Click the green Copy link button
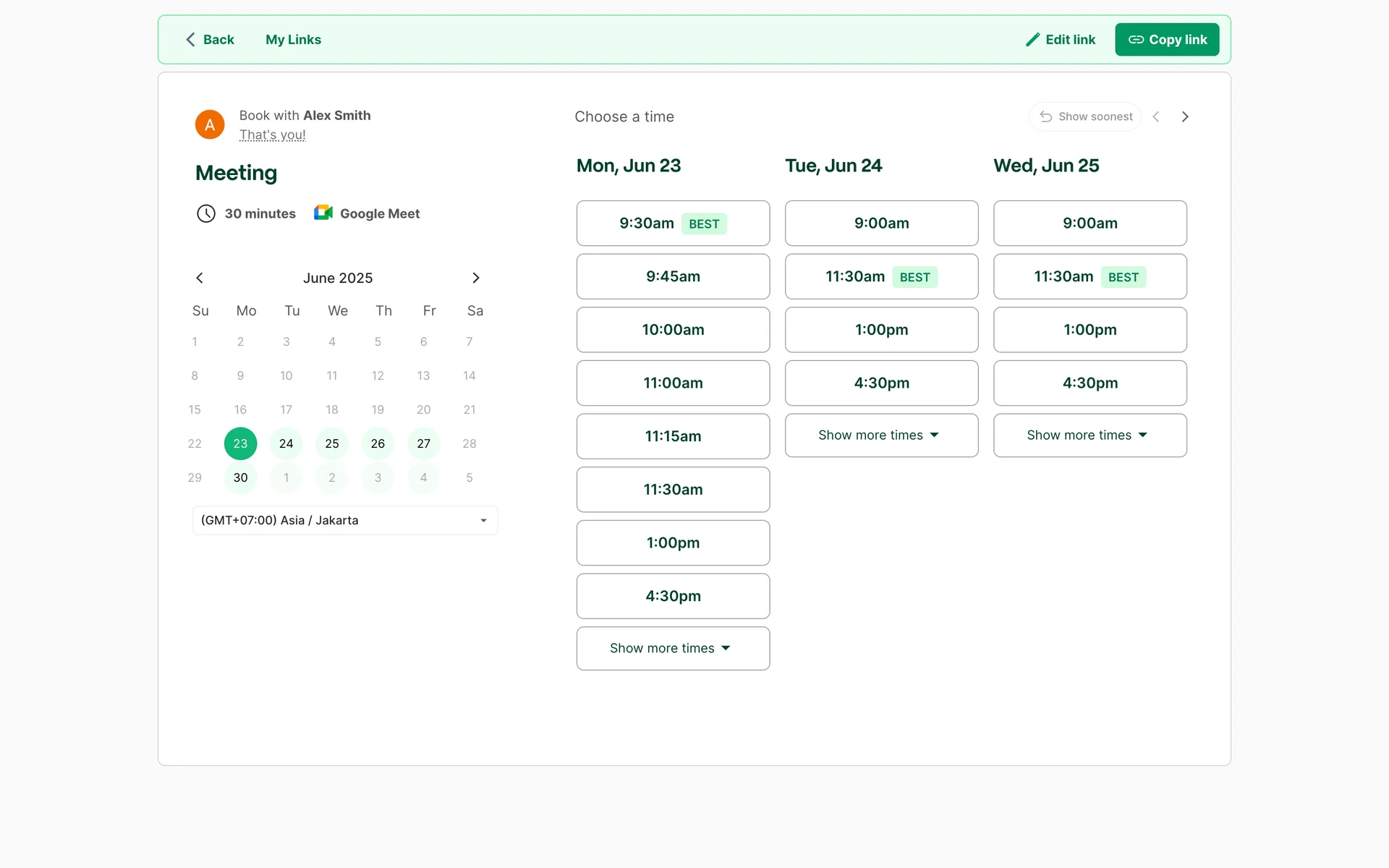 coord(1166,40)
